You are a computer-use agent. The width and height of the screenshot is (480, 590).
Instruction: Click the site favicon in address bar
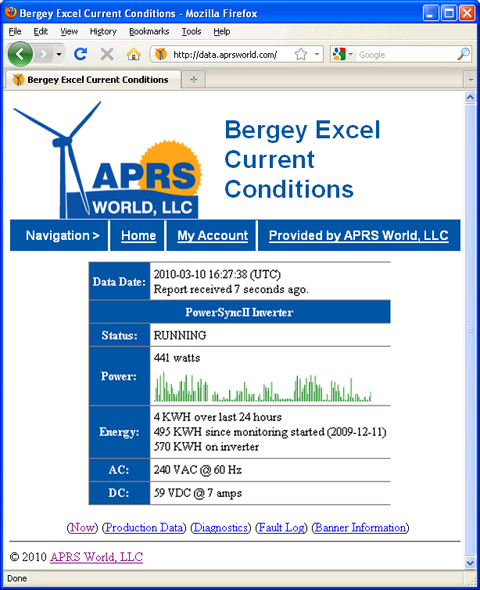(161, 54)
